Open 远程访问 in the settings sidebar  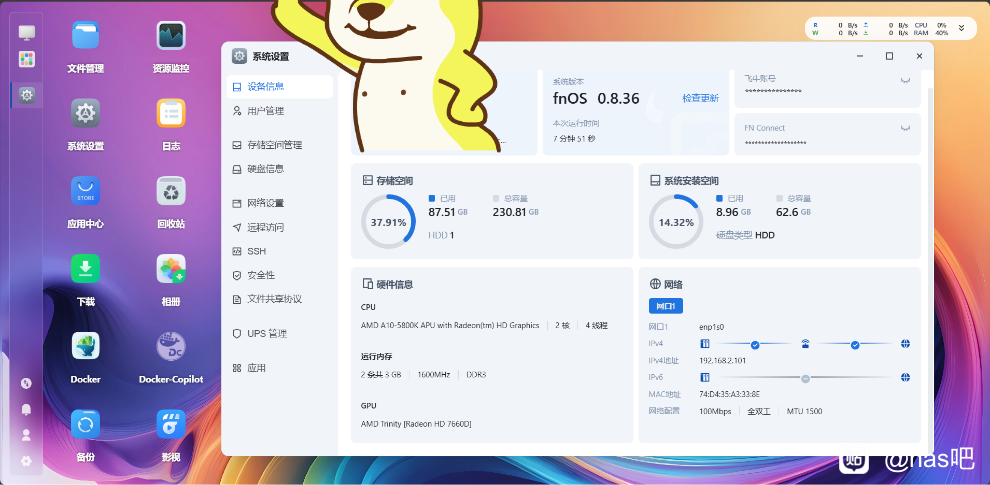(x=280, y=227)
